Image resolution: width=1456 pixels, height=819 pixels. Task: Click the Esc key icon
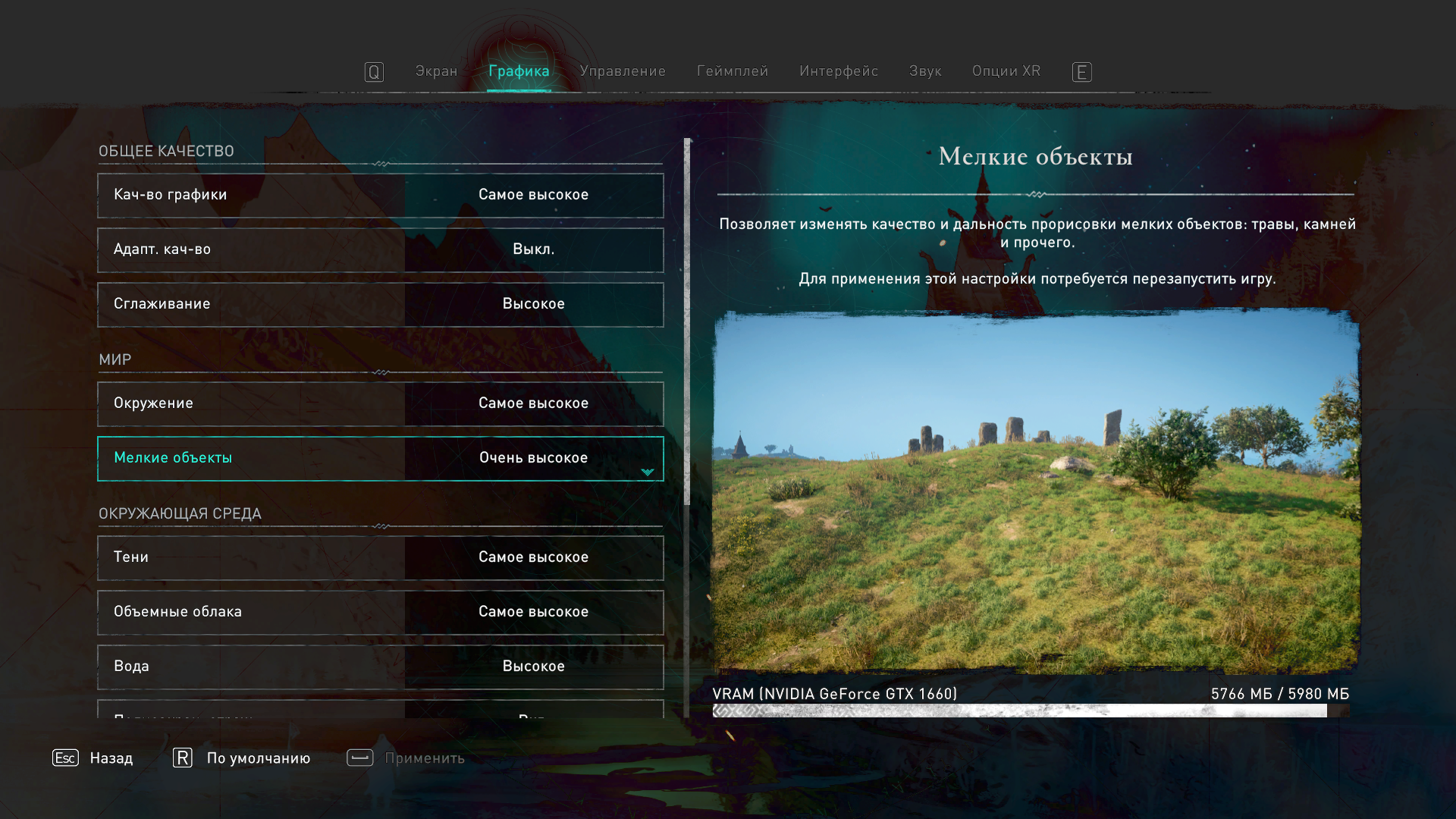click(65, 758)
